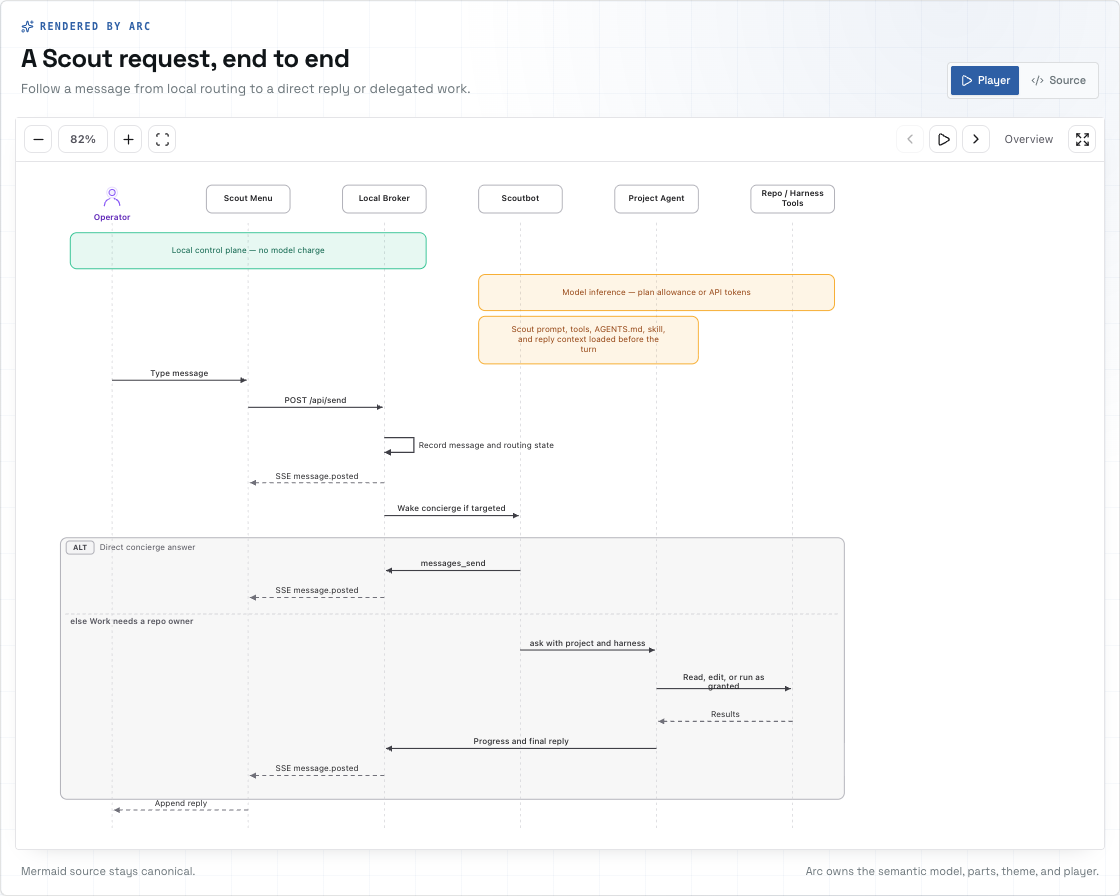Click the 'Scout prompt, tools, AGENTS.md' note
This screenshot has height=896, width=1120.
click(588, 339)
